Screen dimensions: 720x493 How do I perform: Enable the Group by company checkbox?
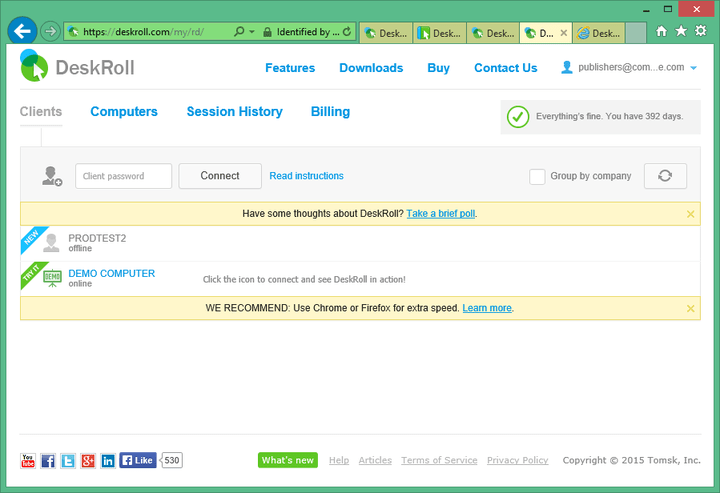pos(537,176)
